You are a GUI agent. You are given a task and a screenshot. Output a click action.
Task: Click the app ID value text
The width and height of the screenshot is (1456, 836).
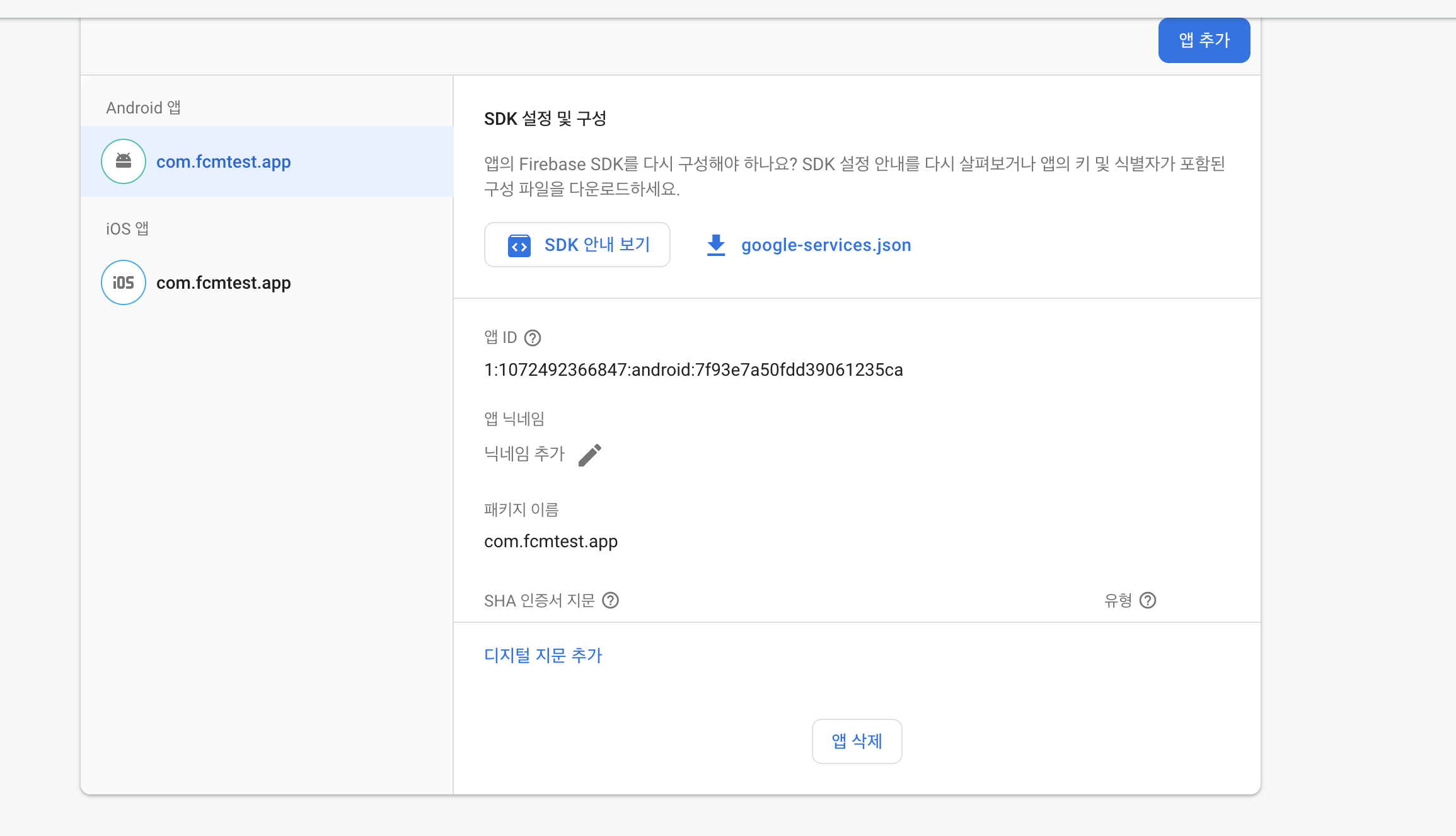pos(693,370)
